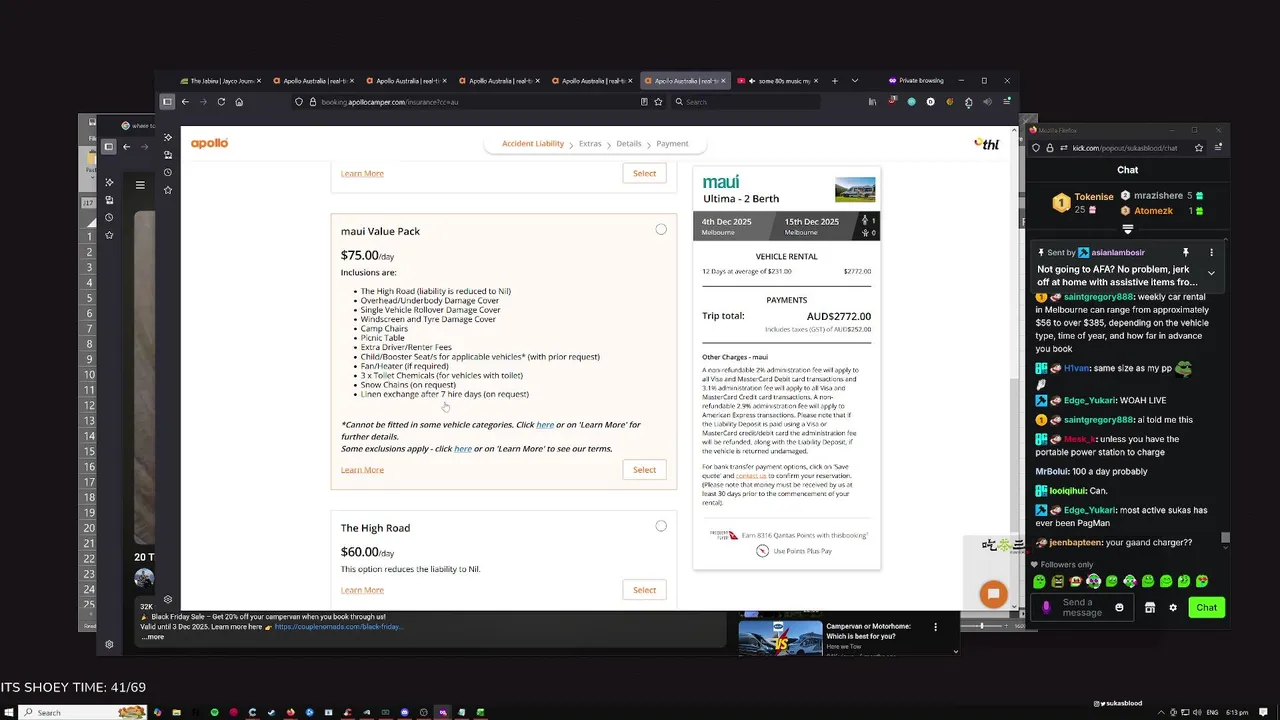The height and width of the screenshot is (720, 1280).
Task: Click the Firefox back arrow in booking window
Action: tap(185, 101)
